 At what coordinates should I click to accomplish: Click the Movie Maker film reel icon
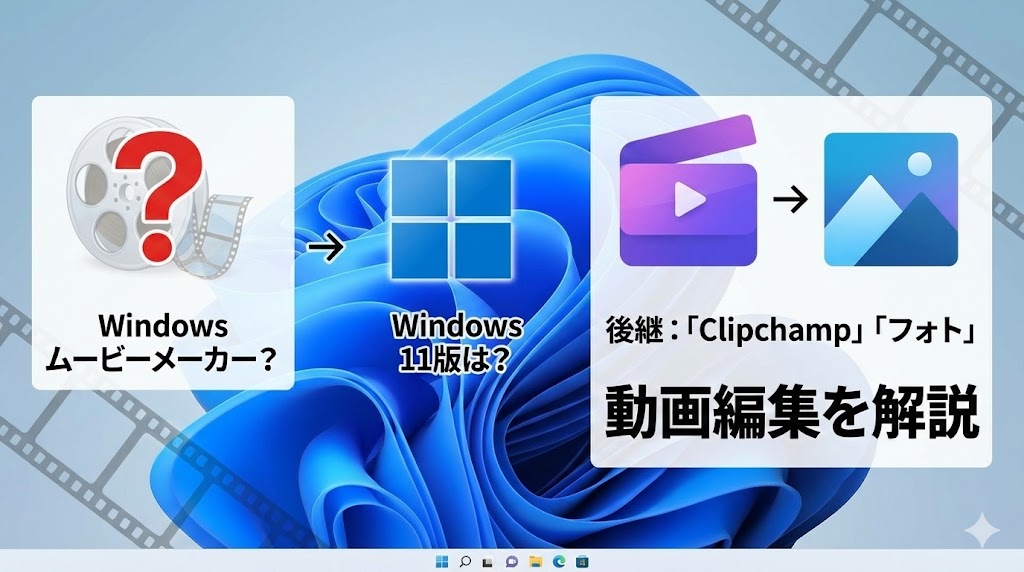click(159, 196)
